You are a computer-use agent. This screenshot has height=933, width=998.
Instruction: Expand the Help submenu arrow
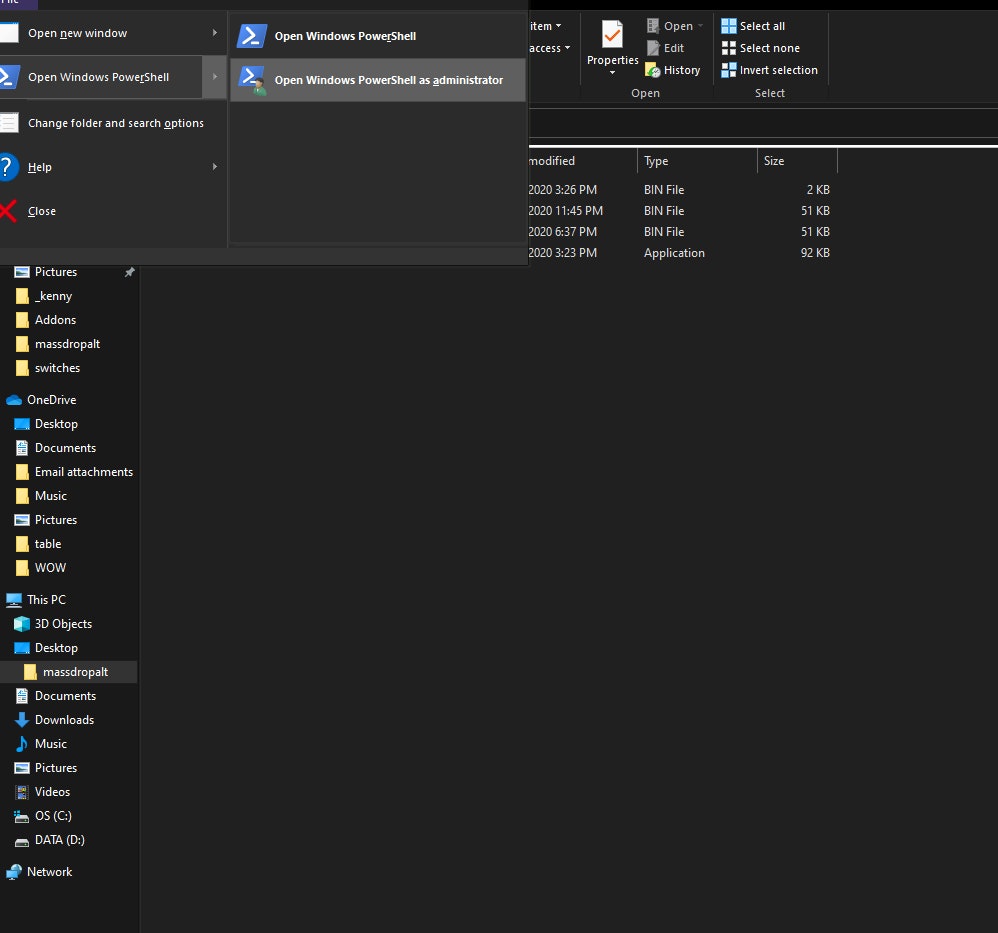coord(214,167)
